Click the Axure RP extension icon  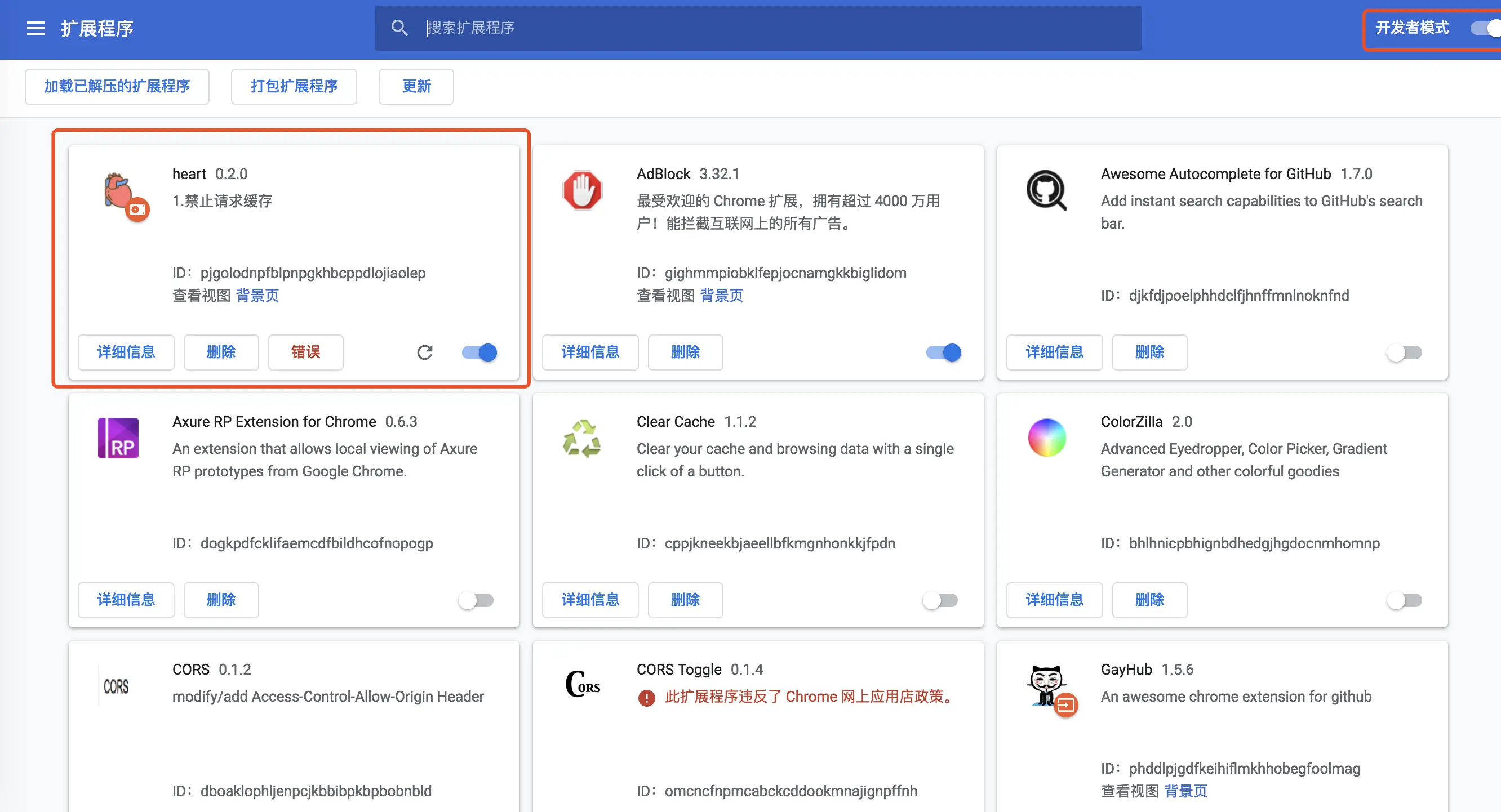(118, 438)
